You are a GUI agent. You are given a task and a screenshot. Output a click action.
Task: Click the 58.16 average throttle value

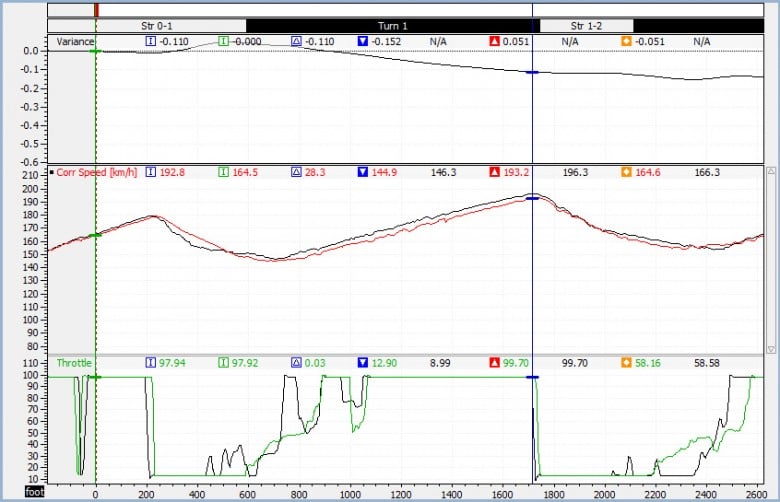pyautogui.click(x=648, y=363)
